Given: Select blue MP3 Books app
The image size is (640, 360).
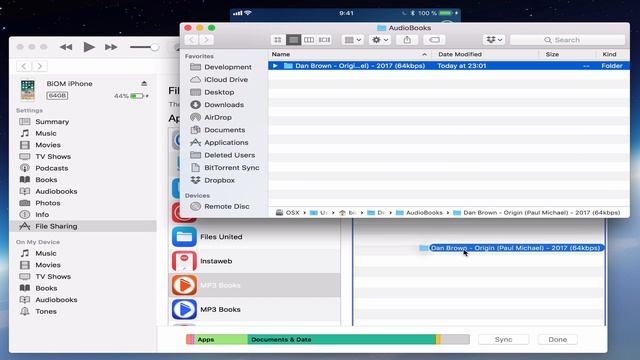Looking at the screenshot, I should pyautogui.click(x=254, y=309).
